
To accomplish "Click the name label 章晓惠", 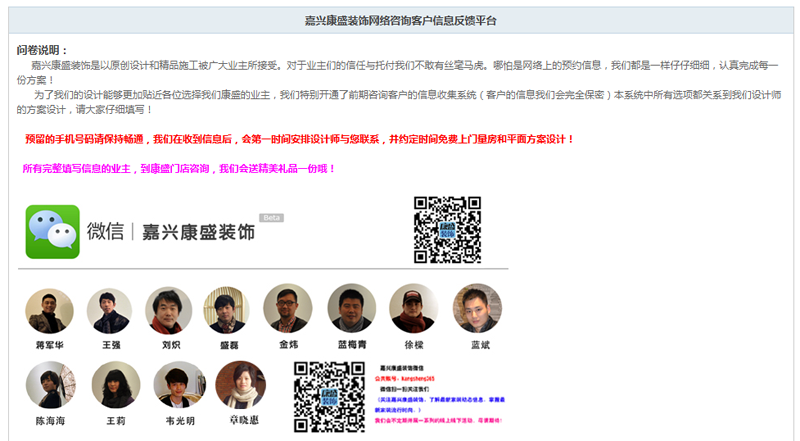I will point(244,420).
